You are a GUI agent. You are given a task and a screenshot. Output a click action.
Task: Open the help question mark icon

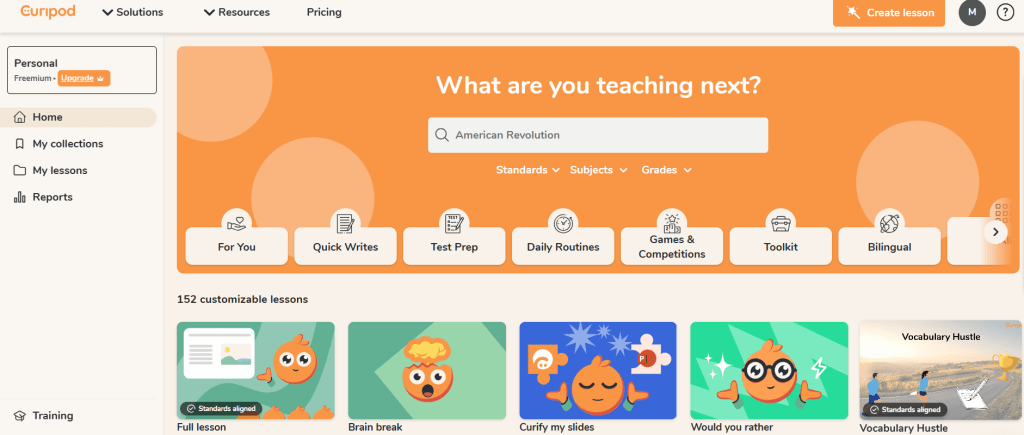(x=1006, y=12)
